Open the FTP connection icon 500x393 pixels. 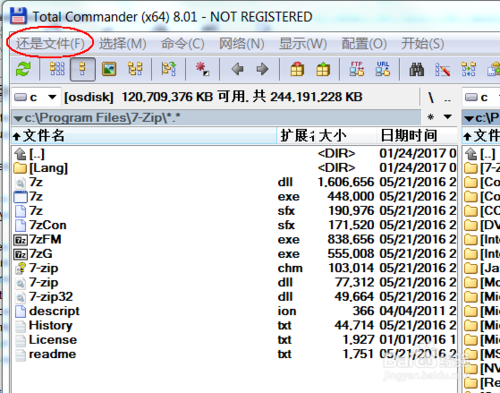[357, 69]
